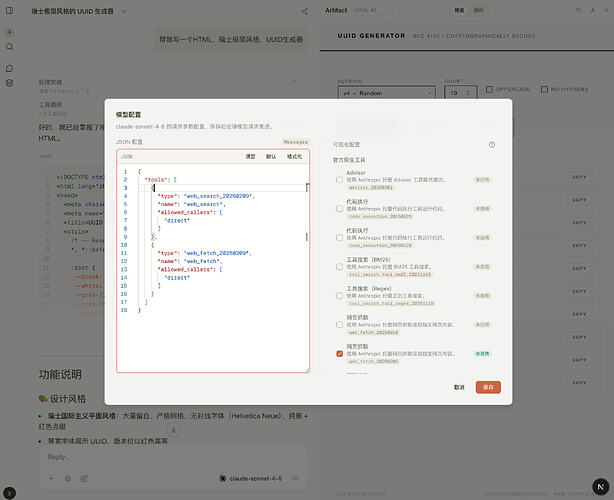Image resolution: width=614 pixels, height=500 pixels.
Task: Click the Reply input box
Action: (172, 457)
